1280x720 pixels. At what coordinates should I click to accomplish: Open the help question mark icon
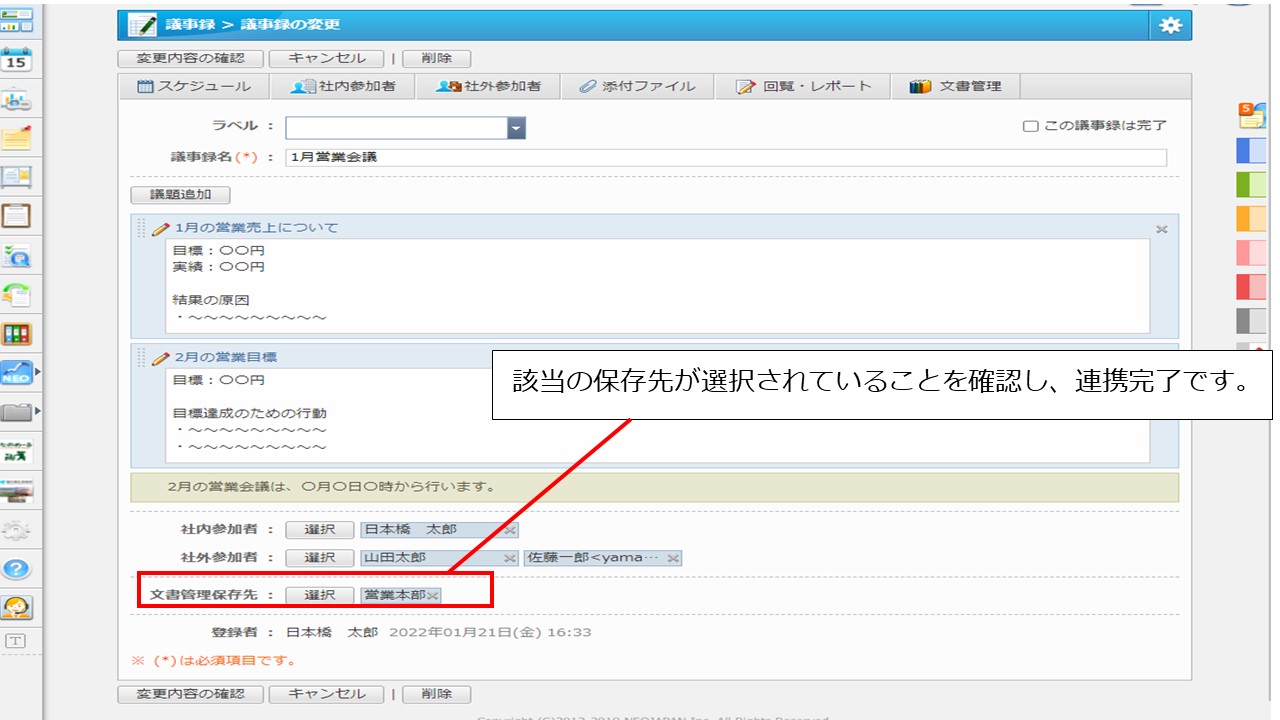pos(17,569)
